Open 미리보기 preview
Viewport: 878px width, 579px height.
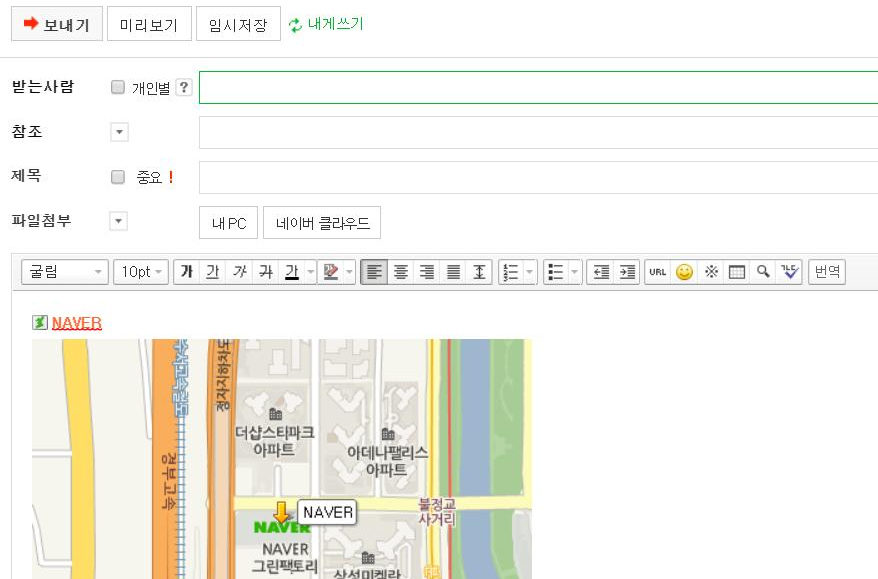click(149, 24)
